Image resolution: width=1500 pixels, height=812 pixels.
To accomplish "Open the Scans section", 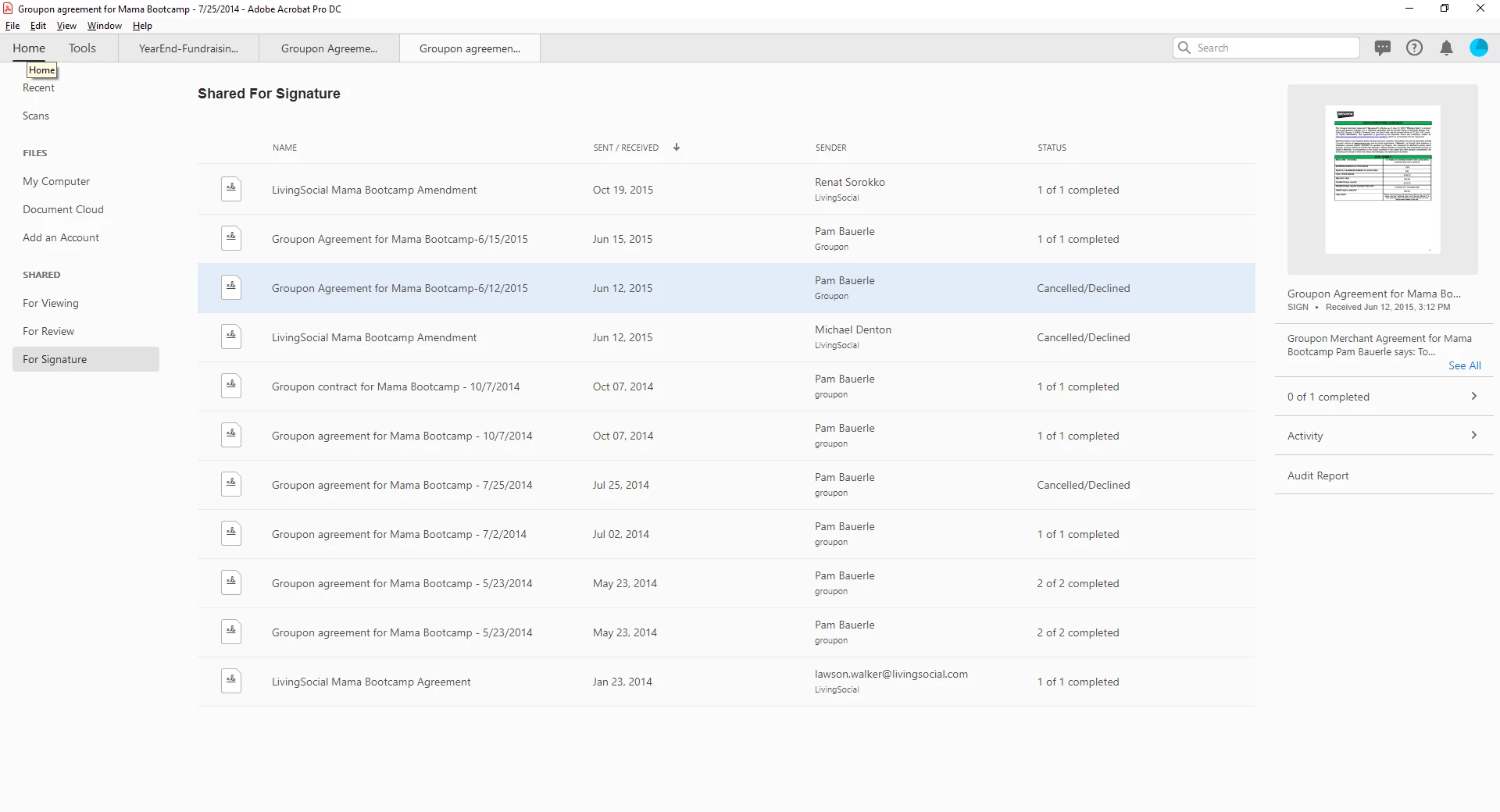I will 36,116.
